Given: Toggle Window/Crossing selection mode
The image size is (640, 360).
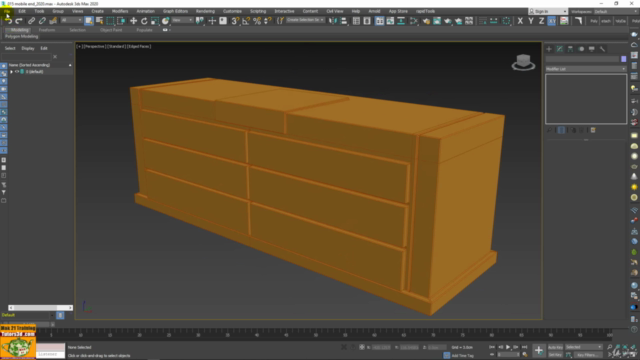Looking at the screenshot, I should coord(121,21).
